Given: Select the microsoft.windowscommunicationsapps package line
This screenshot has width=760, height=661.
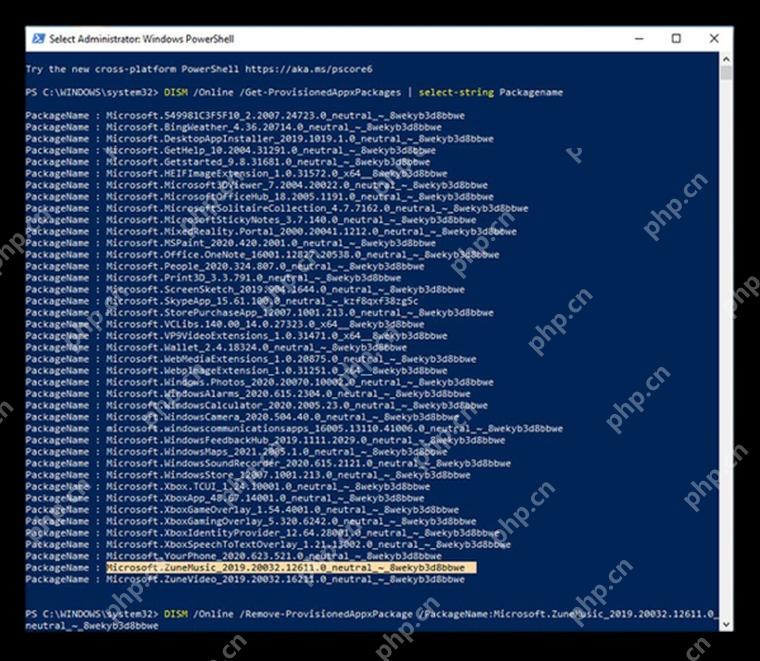Looking at the screenshot, I should pyautogui.click(x=294, y=428).
